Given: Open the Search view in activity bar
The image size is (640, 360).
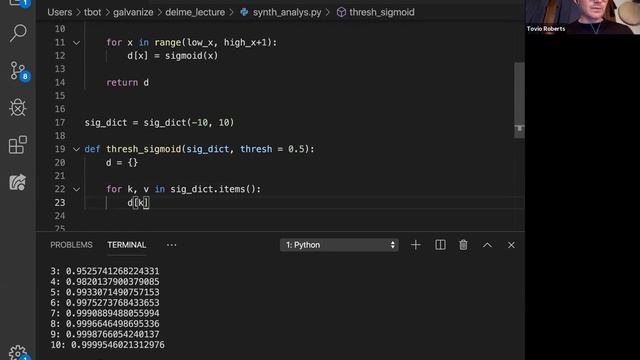Looking at the screenshot, I should [18, 33].
